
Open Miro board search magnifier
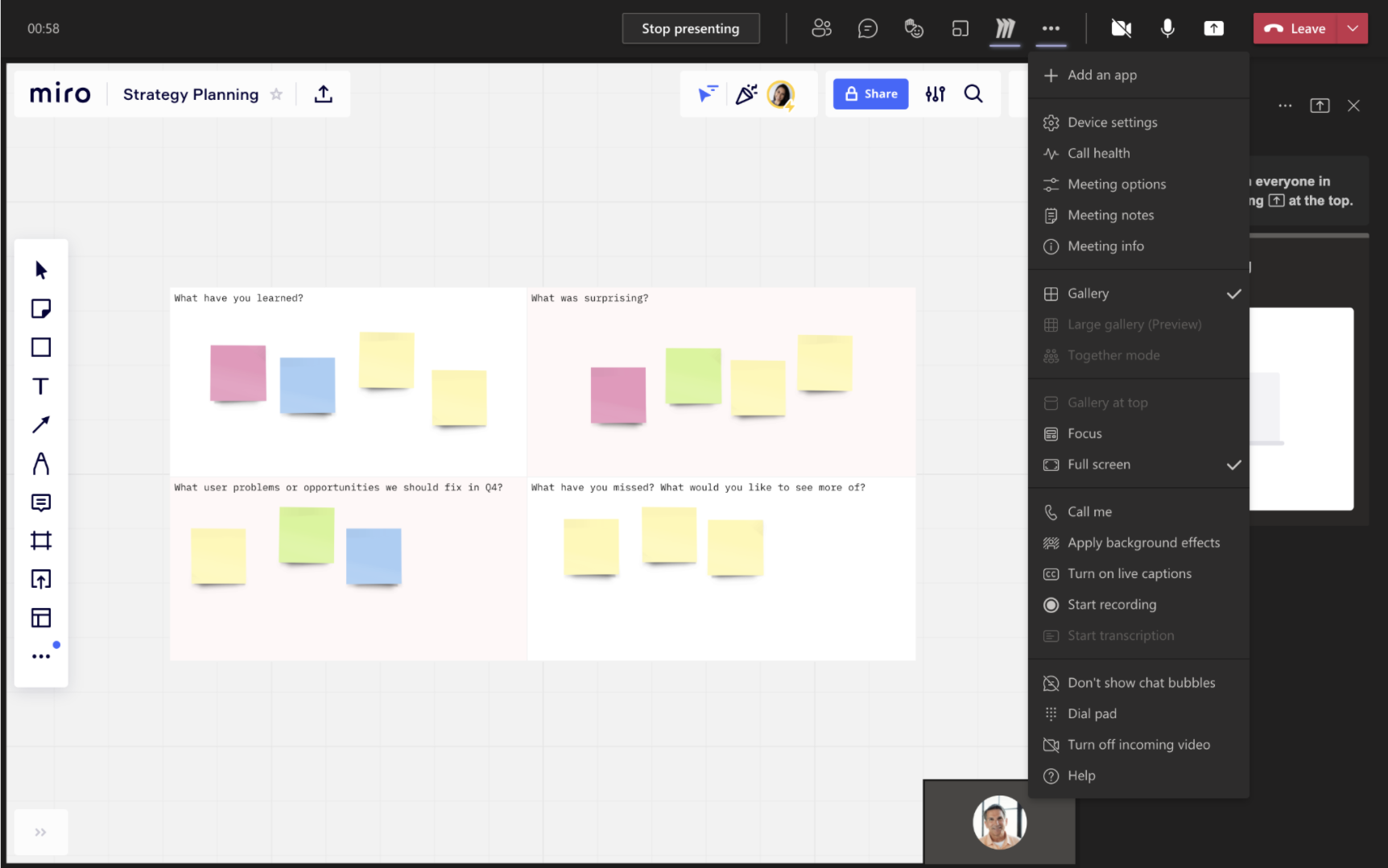click(973, 94)
